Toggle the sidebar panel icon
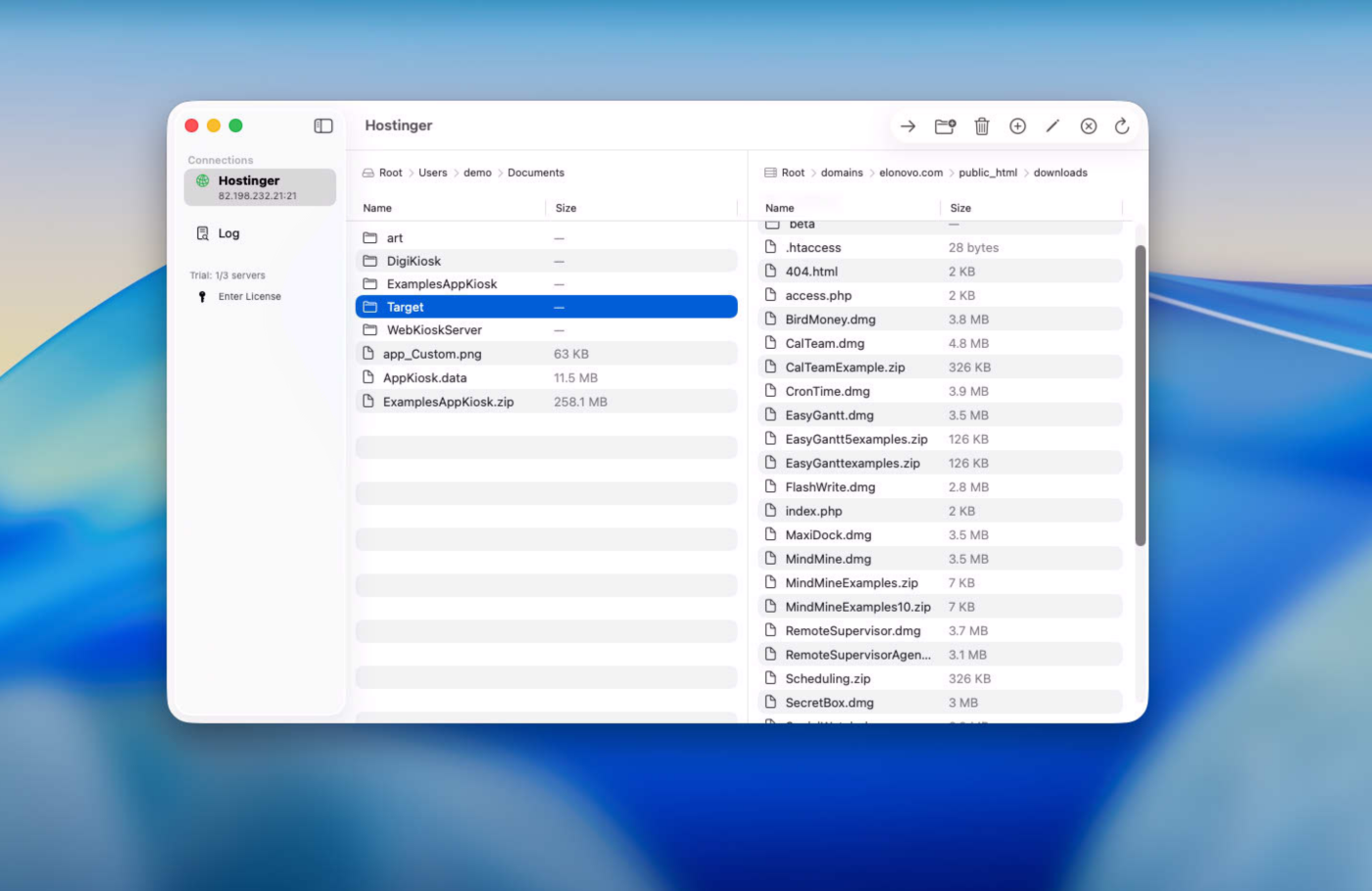Image resolution: width=1372 pixels, height=891 pixels. (323, 125)
